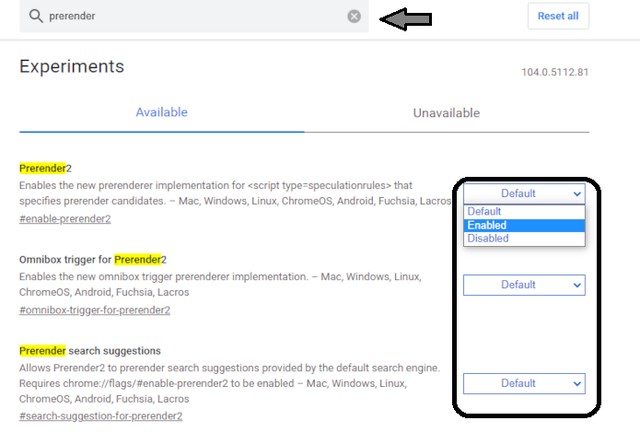This screenshot has width=640, height=444.
Task: Focus the flags search input field
Action: 190,17
